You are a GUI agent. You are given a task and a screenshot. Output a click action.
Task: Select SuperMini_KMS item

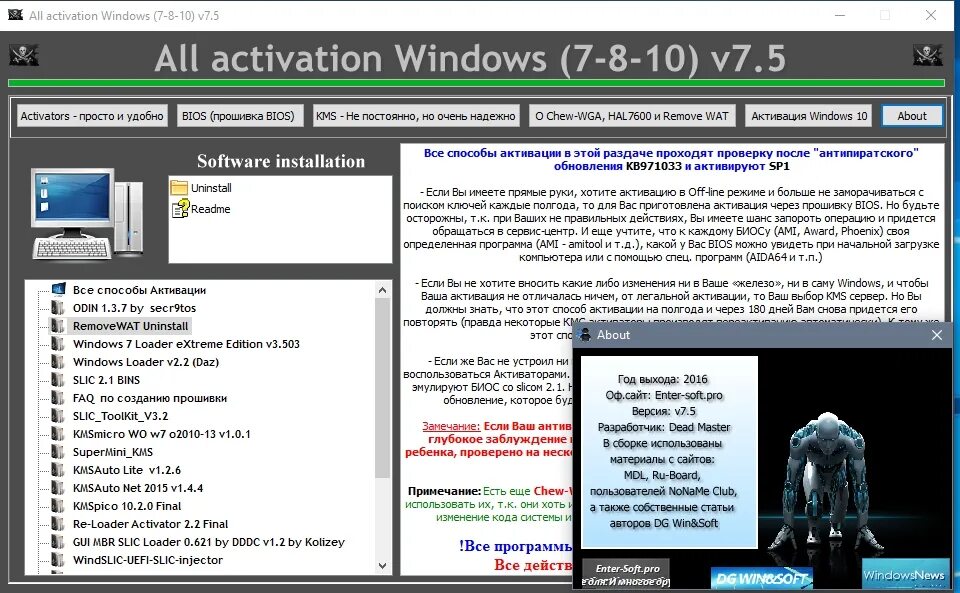[113, 452]
